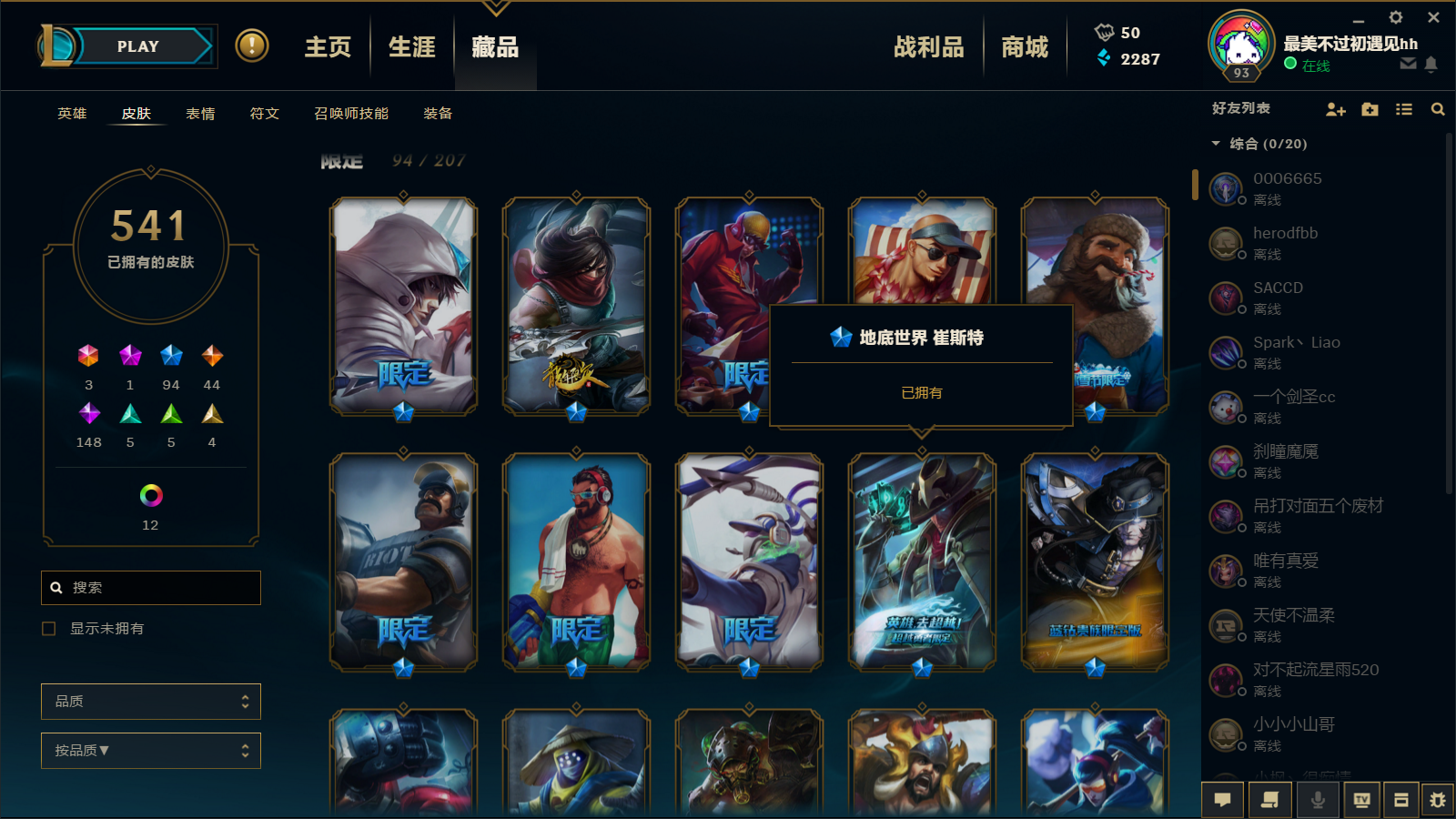This screenshot has height=819, width=1456.
Task: Open the 品质 dropdown
Action: pos(151,702)
